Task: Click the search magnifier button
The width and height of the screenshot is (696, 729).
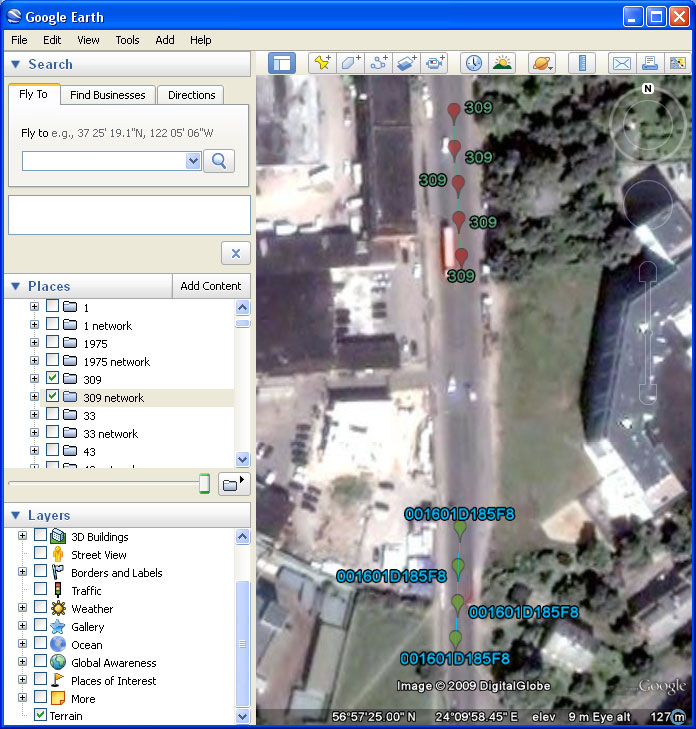Action: point(219,161)
